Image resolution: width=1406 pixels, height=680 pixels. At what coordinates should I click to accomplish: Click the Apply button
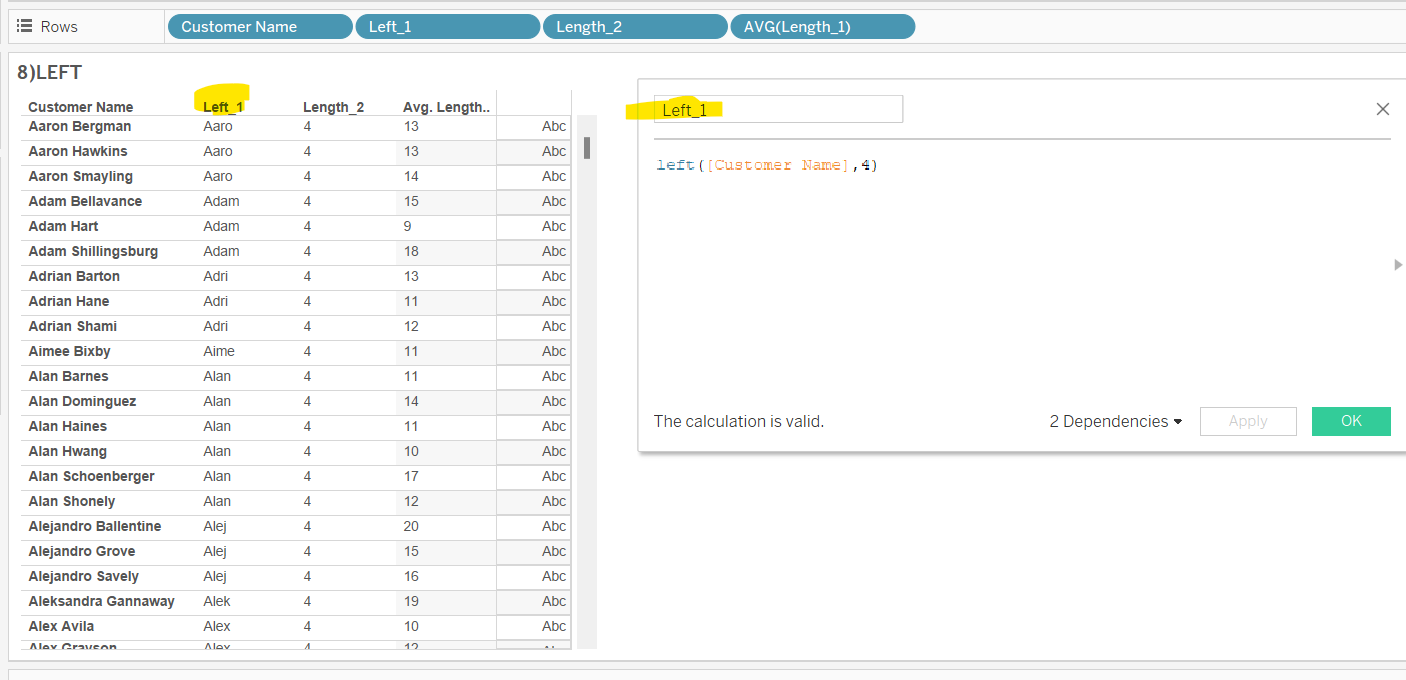1248,421
